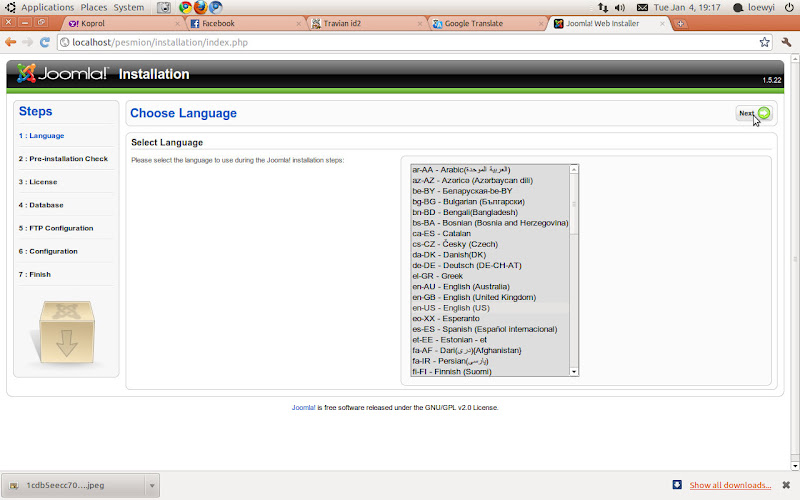Click language list scroll-down arrow

[x=574, y=371]
